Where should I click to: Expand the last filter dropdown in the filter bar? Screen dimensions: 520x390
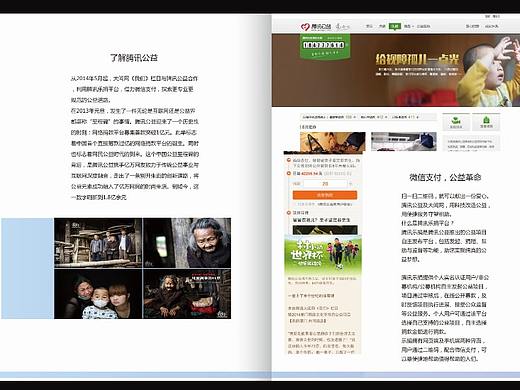click(x=405, y=117)
